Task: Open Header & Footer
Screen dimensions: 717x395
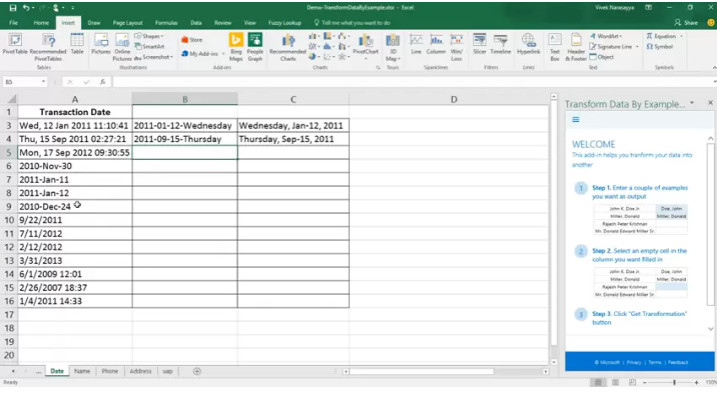Action: click(x=576, y=47)
